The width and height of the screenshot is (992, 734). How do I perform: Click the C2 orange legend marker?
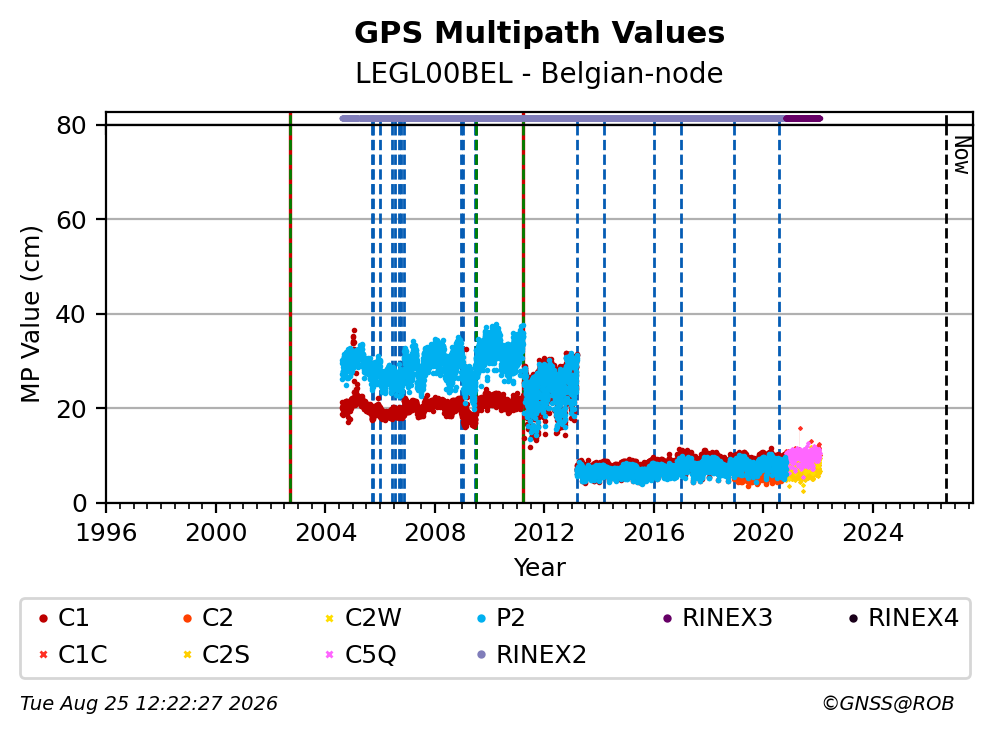click(x=187, y=618)
